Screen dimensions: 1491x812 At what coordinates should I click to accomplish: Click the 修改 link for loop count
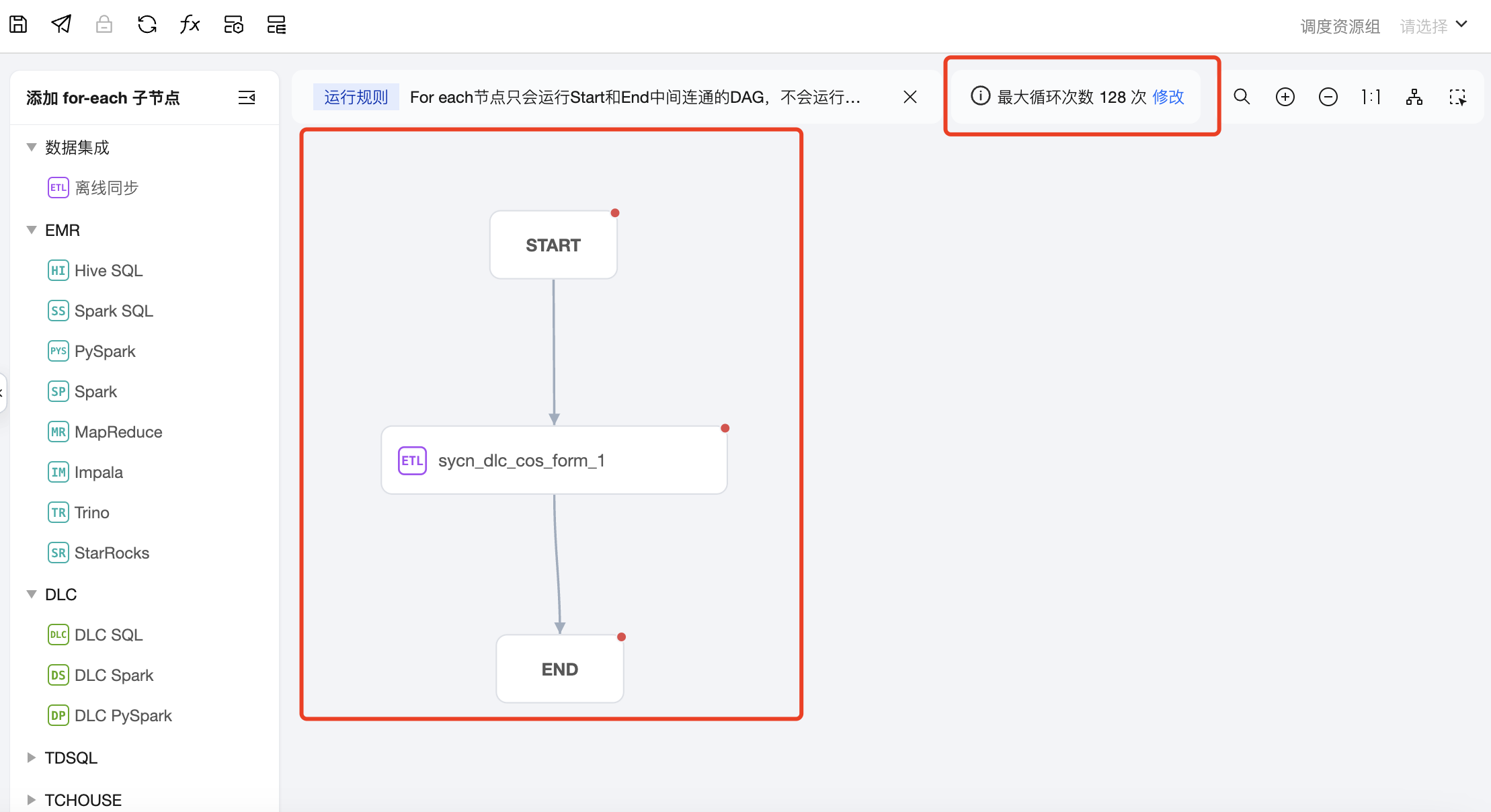coord(1168,97)
